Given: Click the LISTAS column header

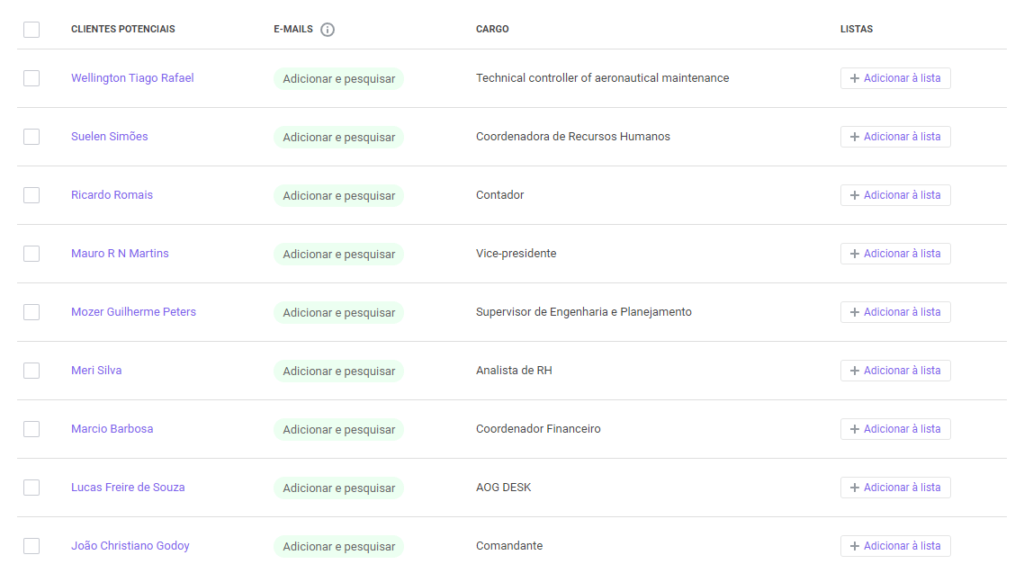Looking at the screenshot, I should pos(856,29).
